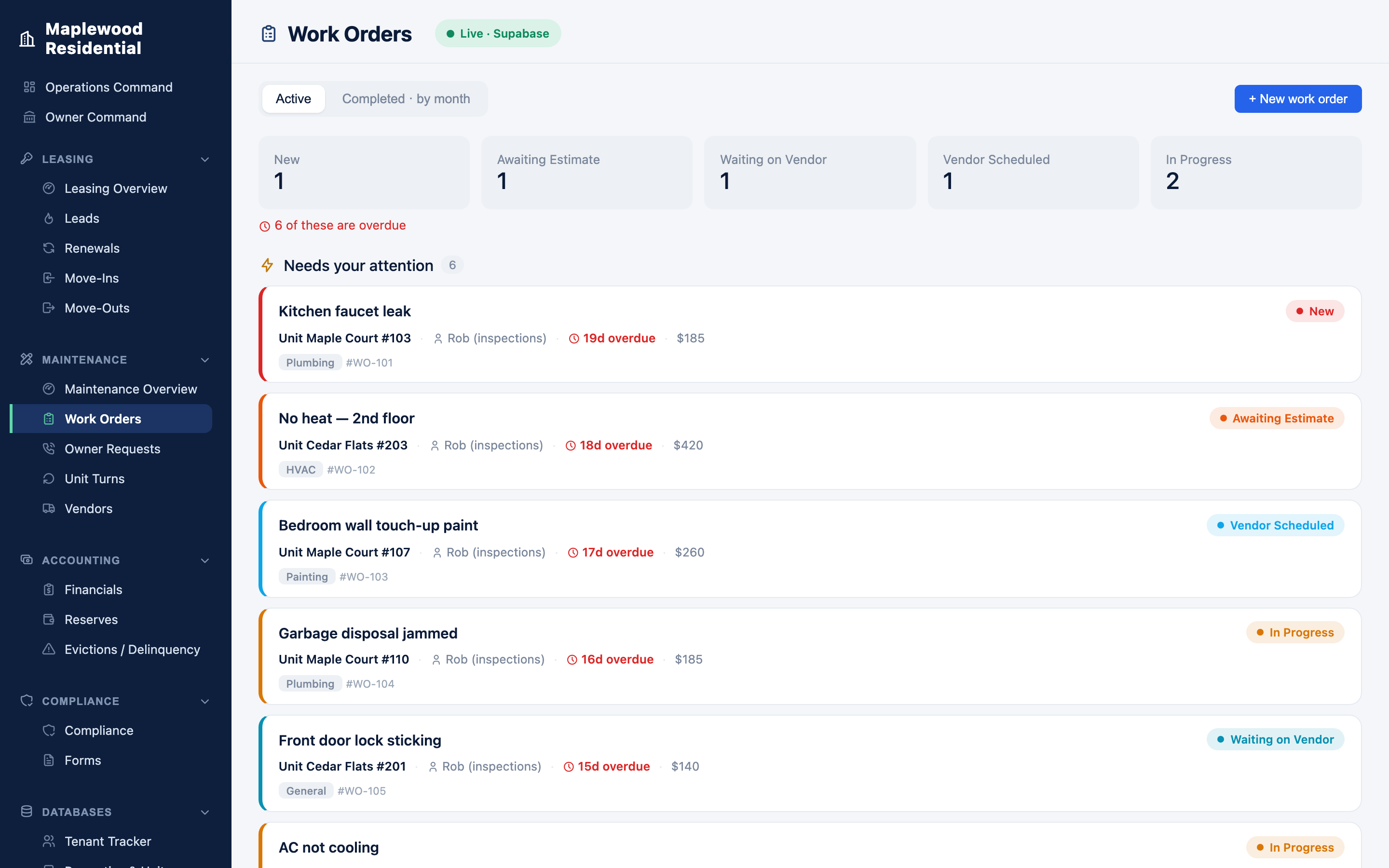The height and width of the screenshot is (868, 1389).
Task: Open No heat 2nd floor work order
Action: pos(810,441)
